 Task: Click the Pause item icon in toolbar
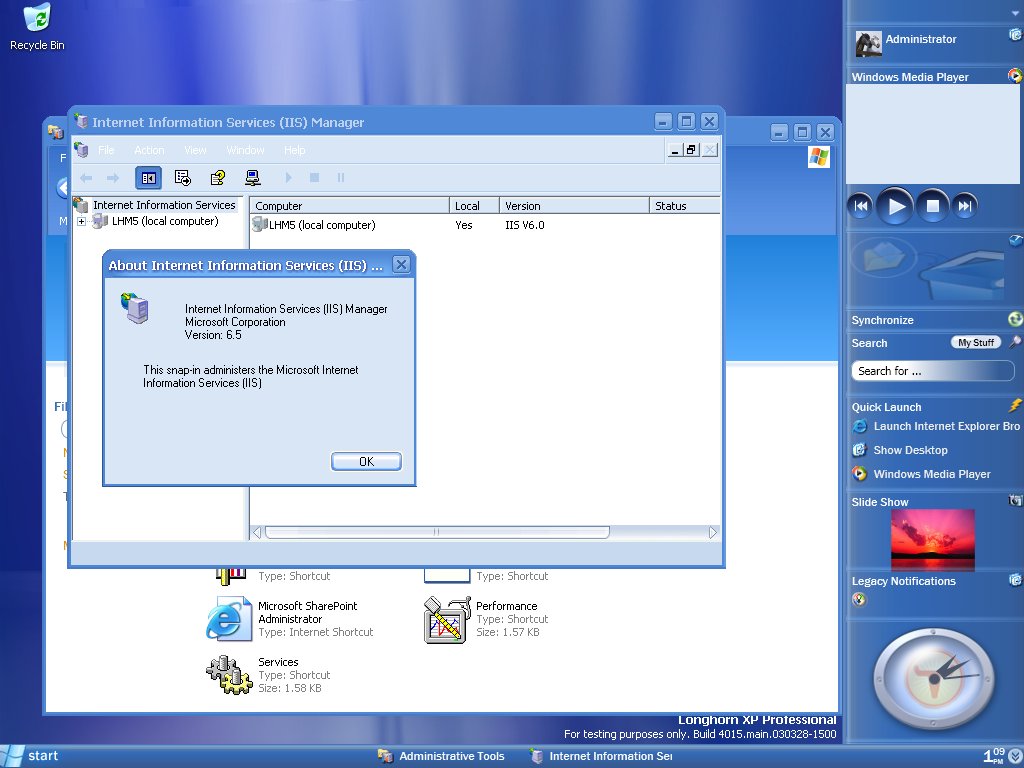[340, 178]
